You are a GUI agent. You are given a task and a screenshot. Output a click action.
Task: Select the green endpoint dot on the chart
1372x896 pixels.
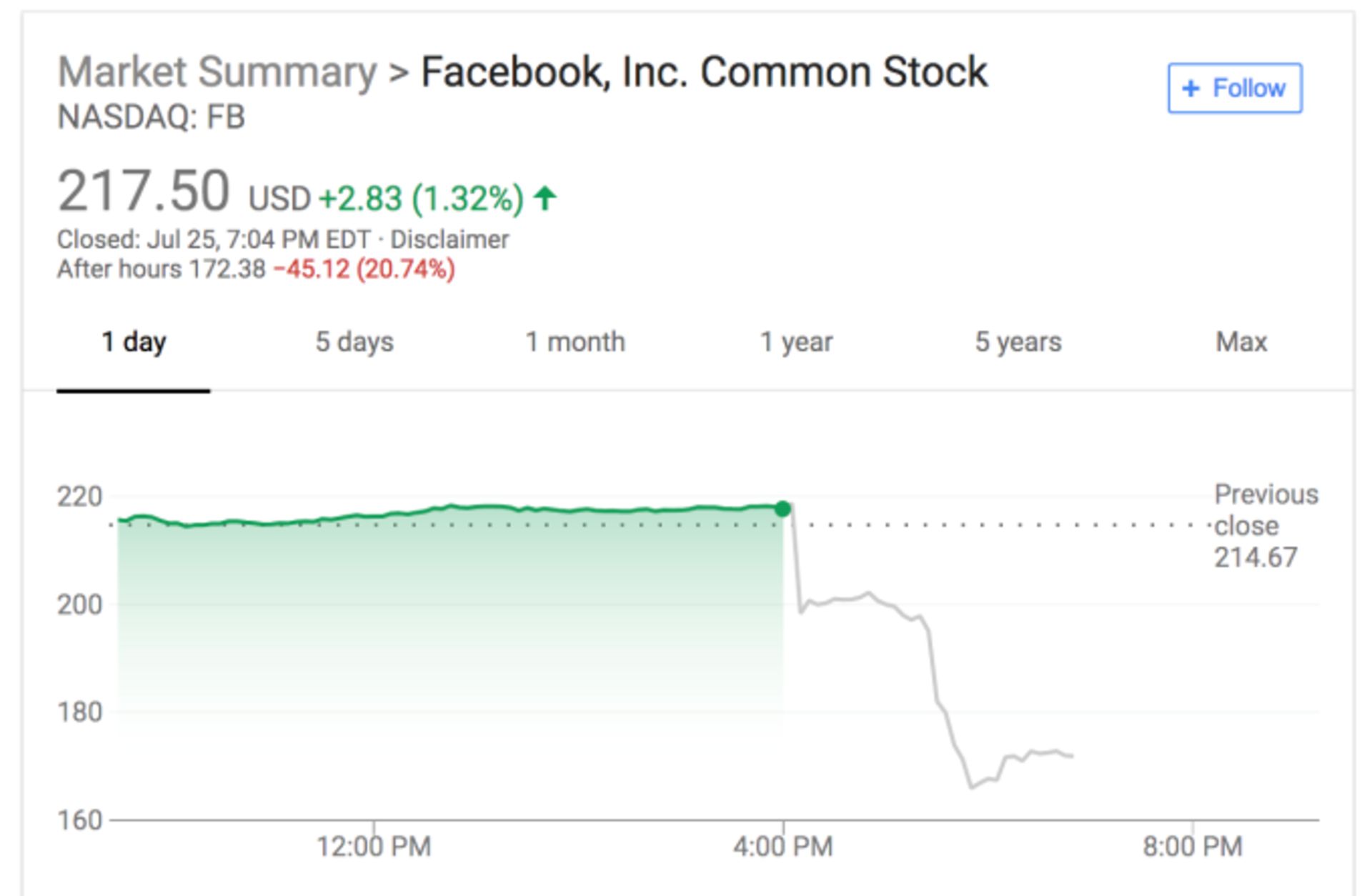click(x=783, y=509)
